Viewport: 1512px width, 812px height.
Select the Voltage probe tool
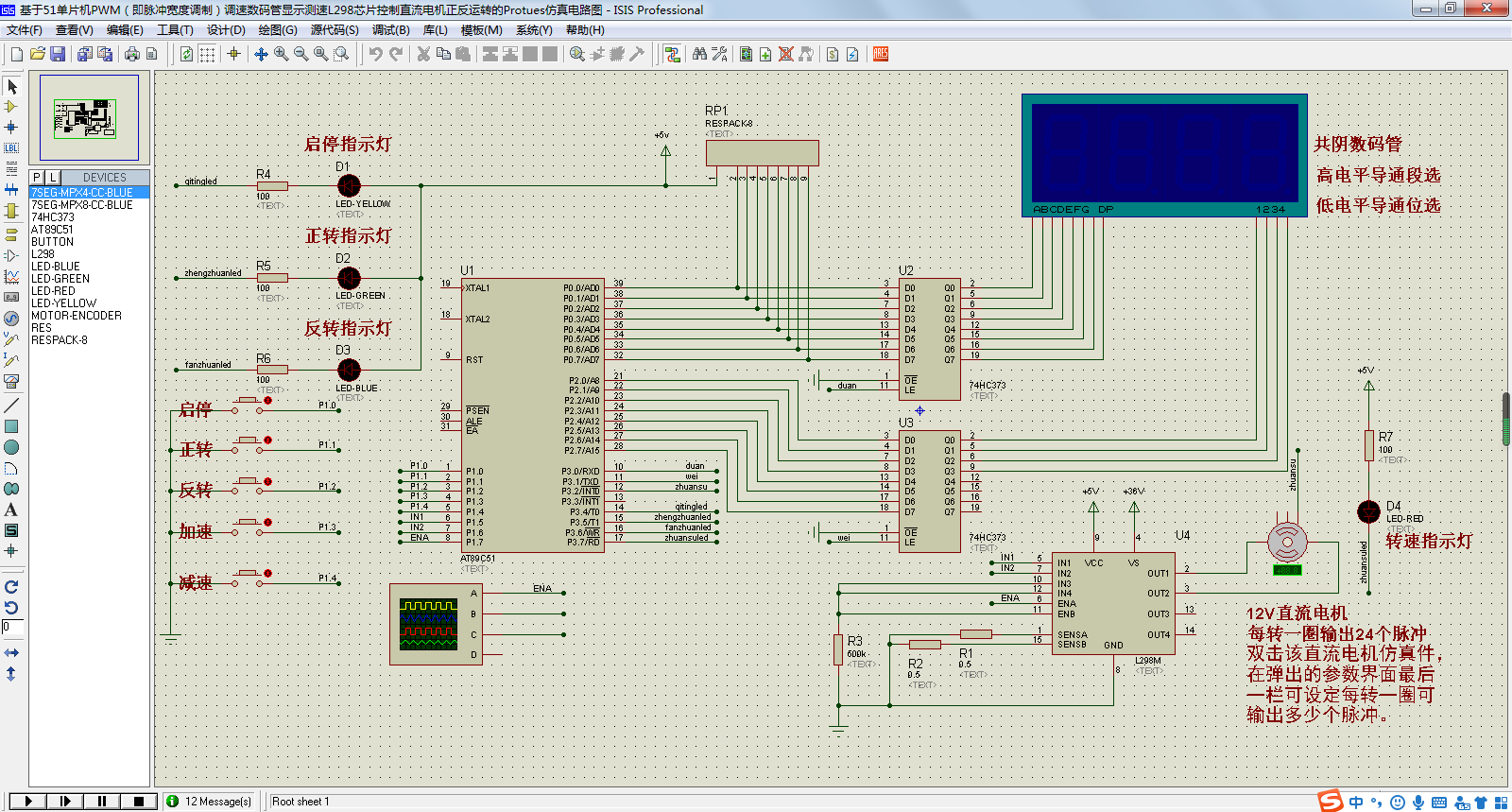click(x=11, y=338)
